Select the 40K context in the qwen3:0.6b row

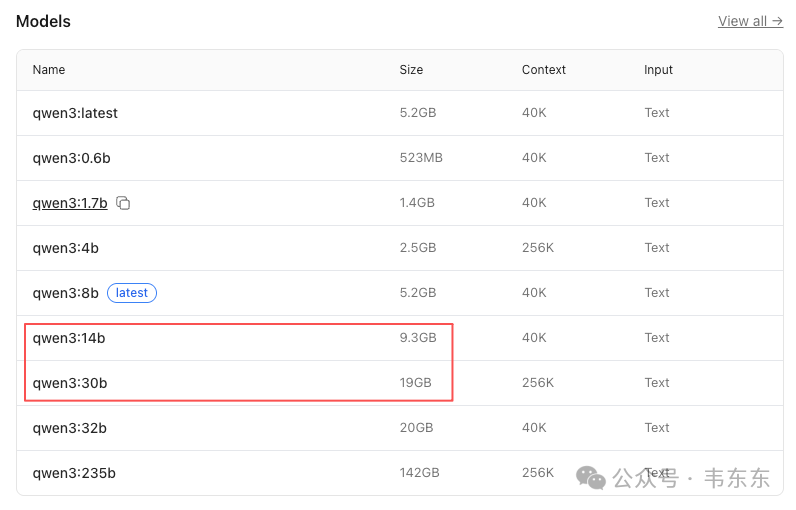pyautogui.click(x=534, y=158)
